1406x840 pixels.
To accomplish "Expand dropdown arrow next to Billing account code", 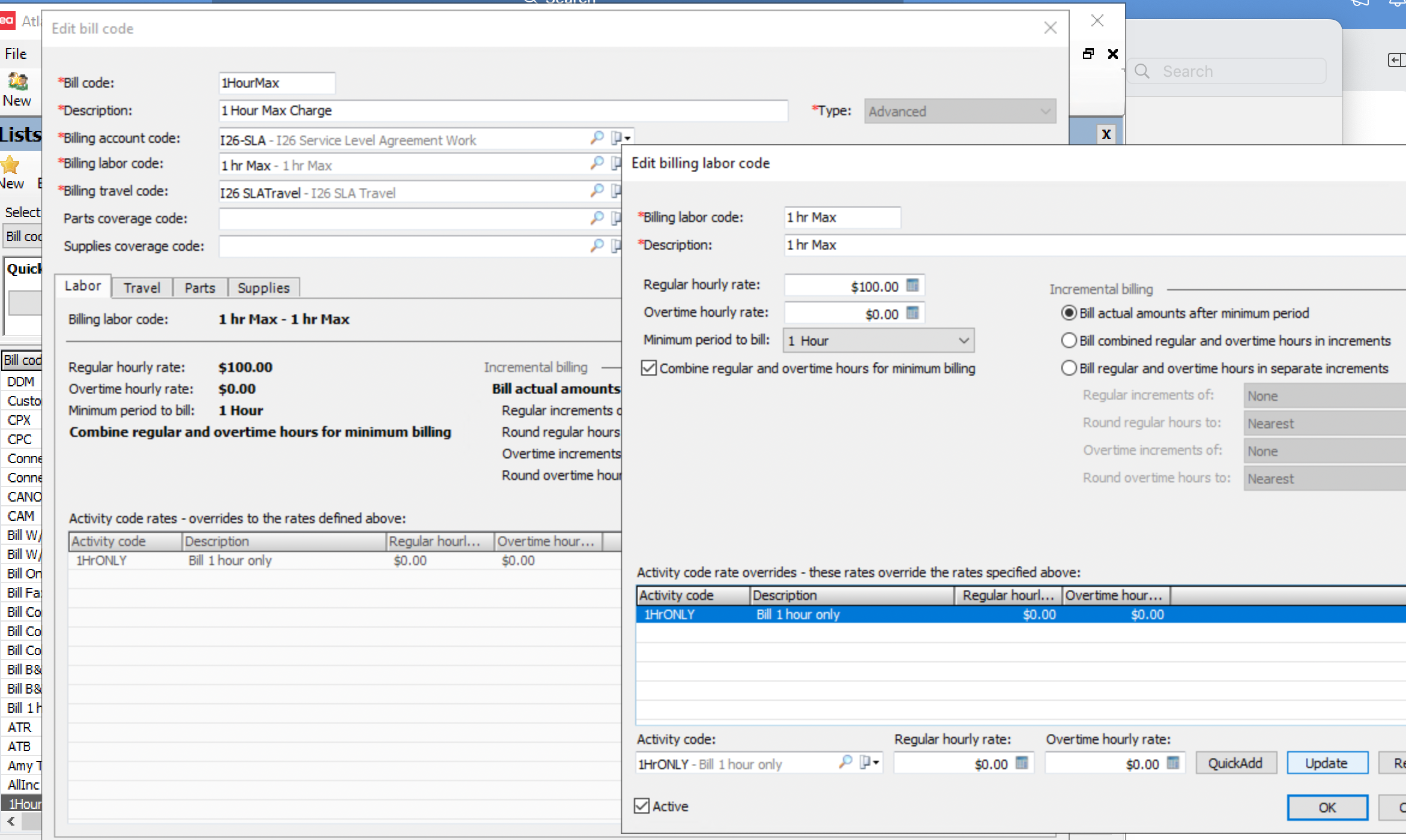I will pyautogui.click(x=627, y=139).
